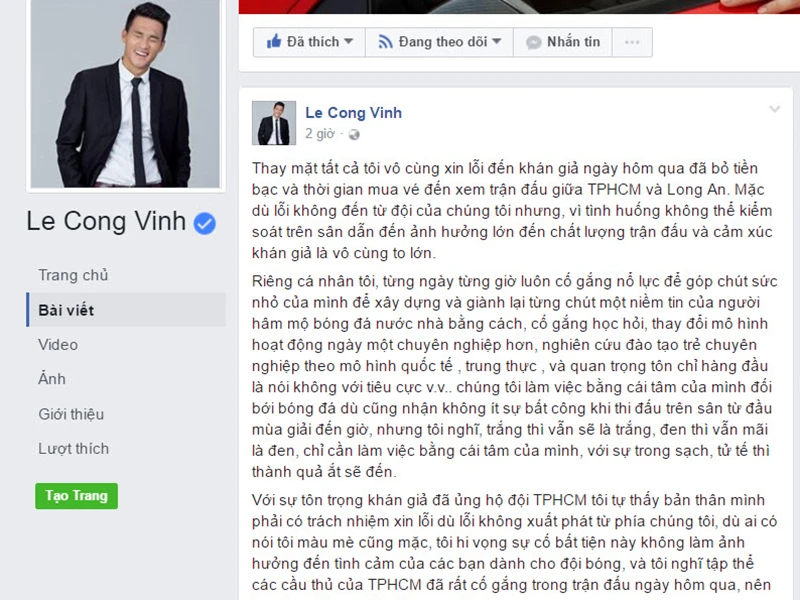800x600 pixels.
Task: Open the post options chevron at top right
Action: tap(774, 109)
